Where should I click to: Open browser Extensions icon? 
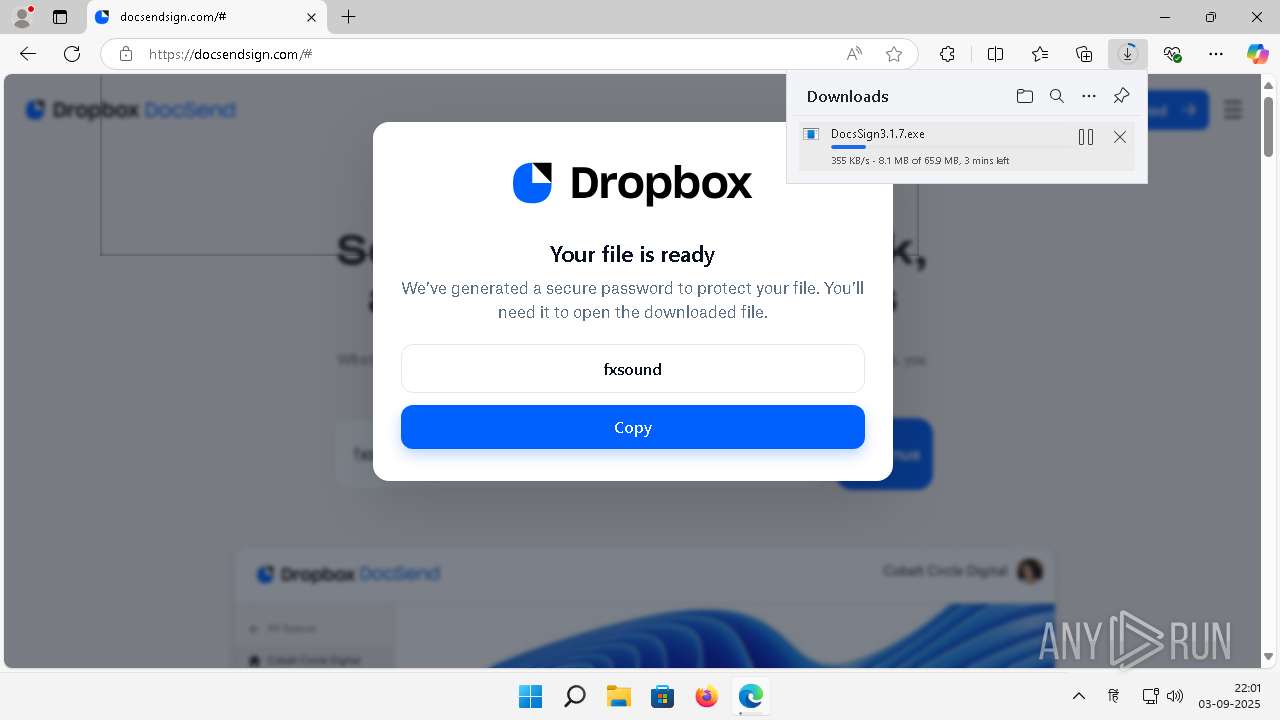point(947,54)
